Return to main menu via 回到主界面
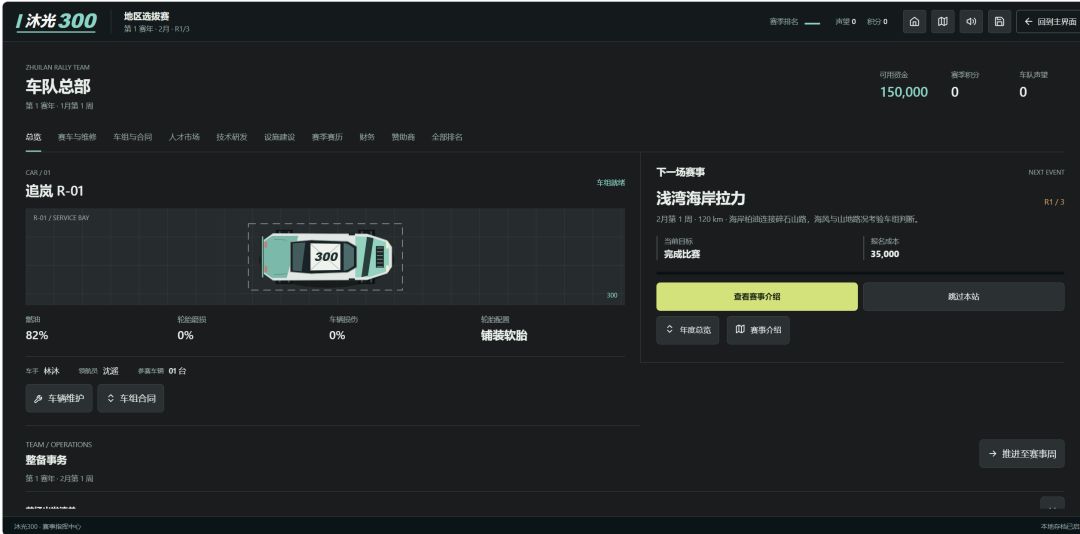 [1048, 21]
